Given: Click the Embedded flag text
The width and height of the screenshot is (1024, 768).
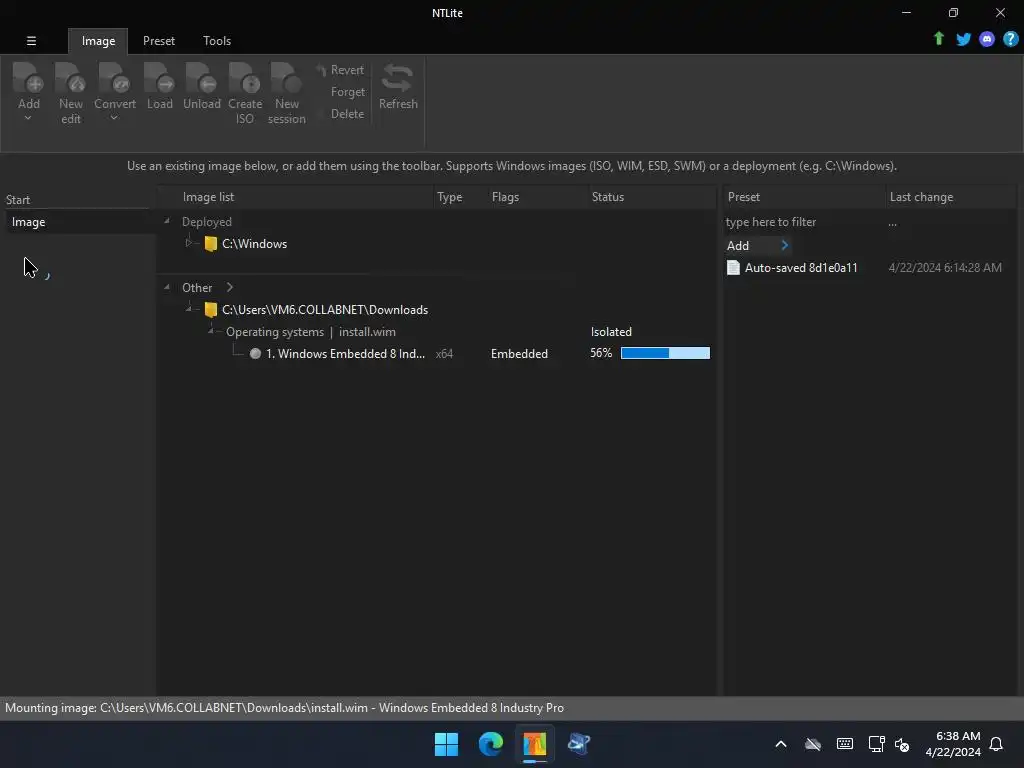Looking at the screenshot, I should click(519, 353).
